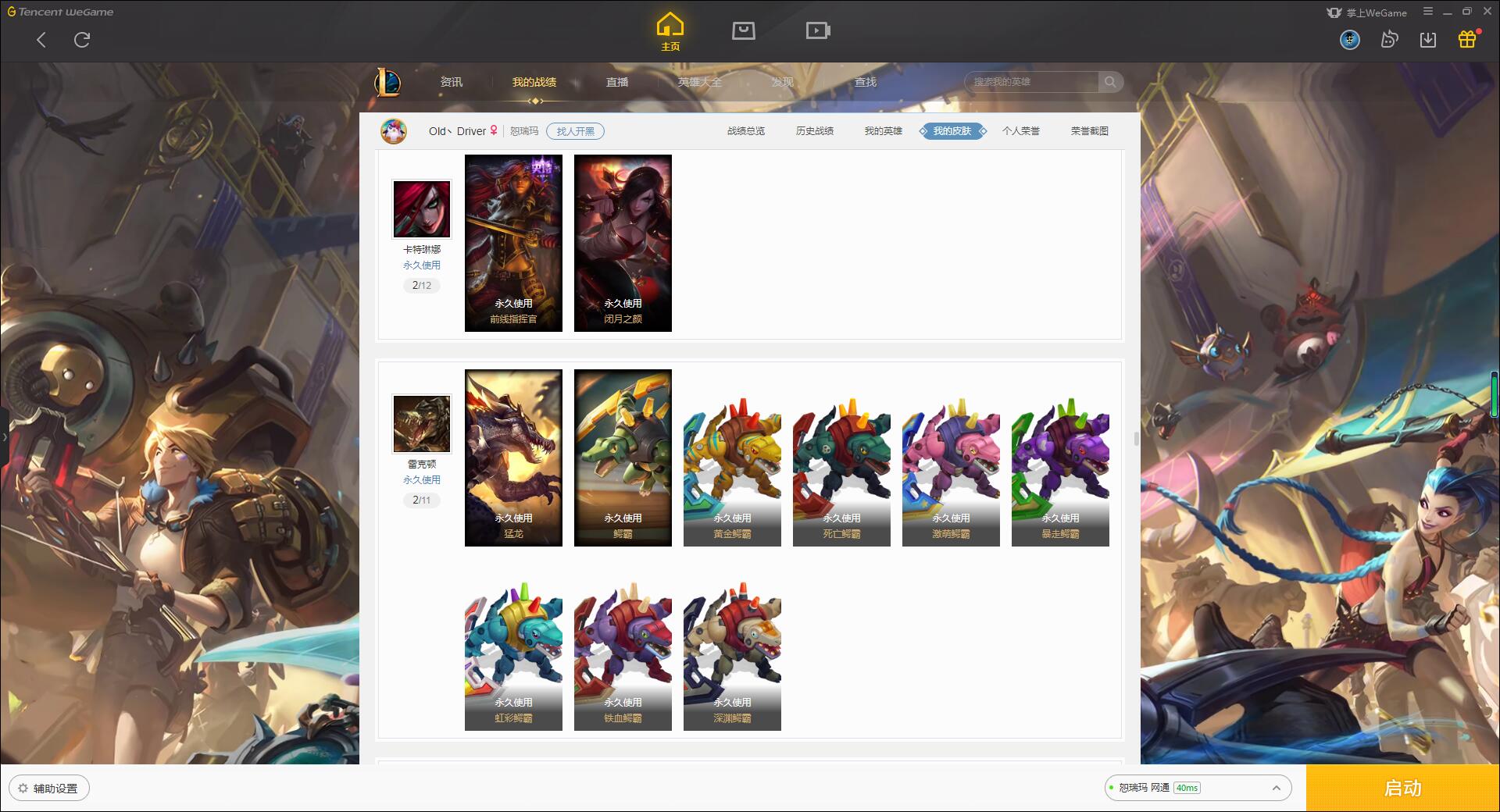Click the 找人开黑 button
Image resolution: width=1500 pixels, height=812 pixels.
click(x=576, y=131)
